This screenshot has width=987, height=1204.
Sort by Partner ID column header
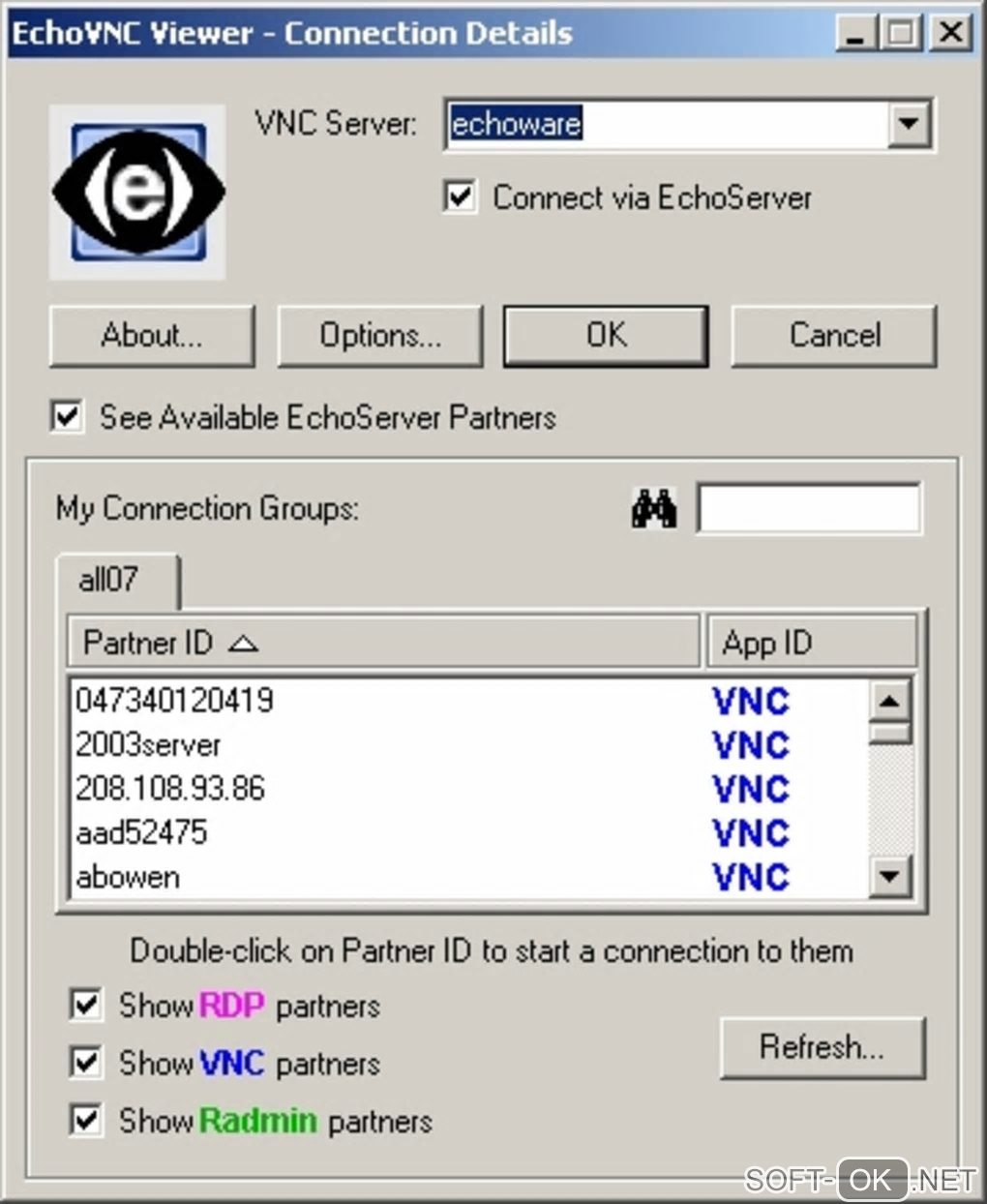pos(383,642)
